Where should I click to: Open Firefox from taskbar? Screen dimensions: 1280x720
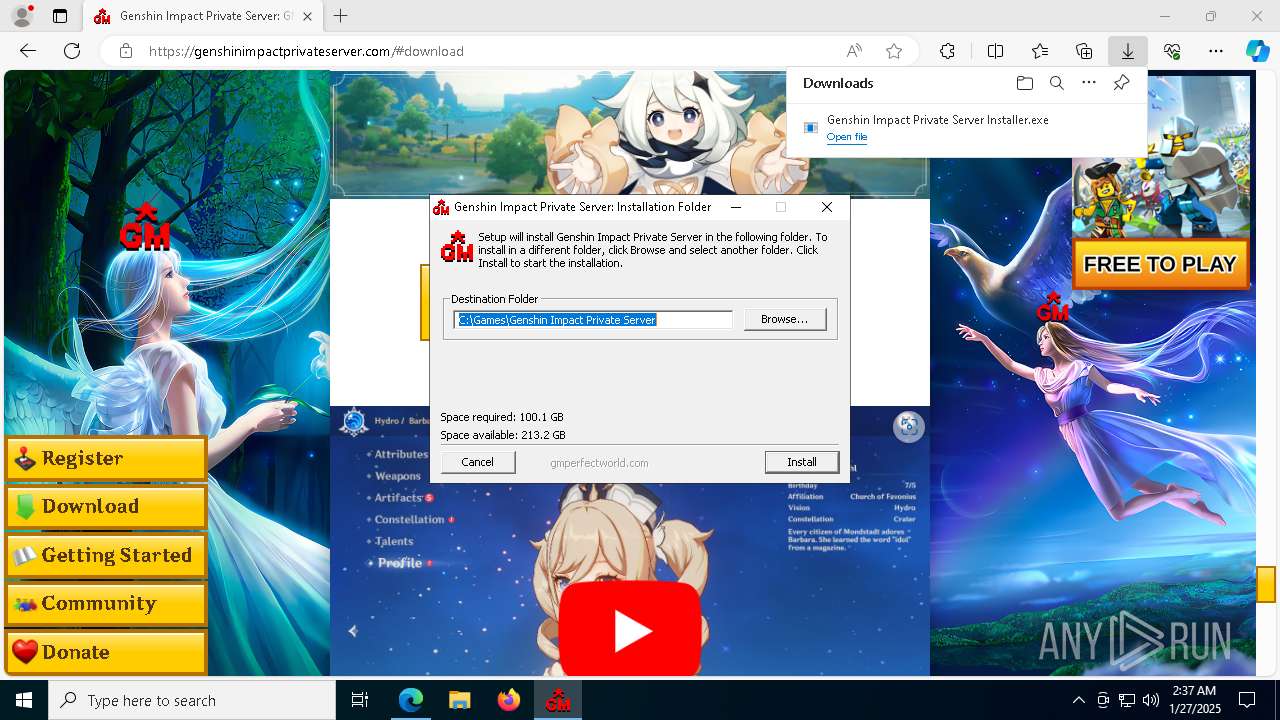(x=509, y=700)
